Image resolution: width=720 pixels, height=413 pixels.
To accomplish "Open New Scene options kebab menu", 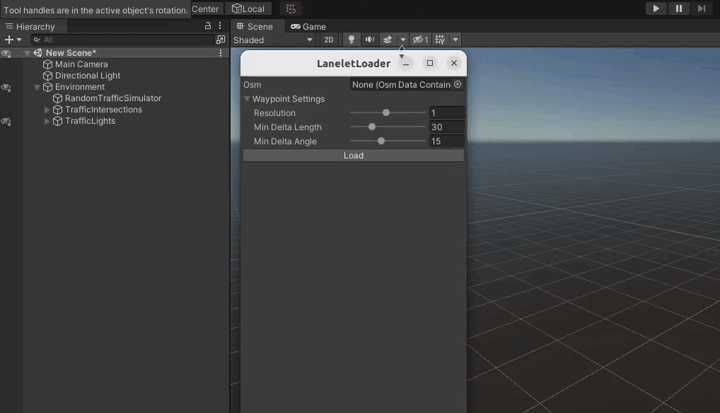I will [x=220, y=53].
